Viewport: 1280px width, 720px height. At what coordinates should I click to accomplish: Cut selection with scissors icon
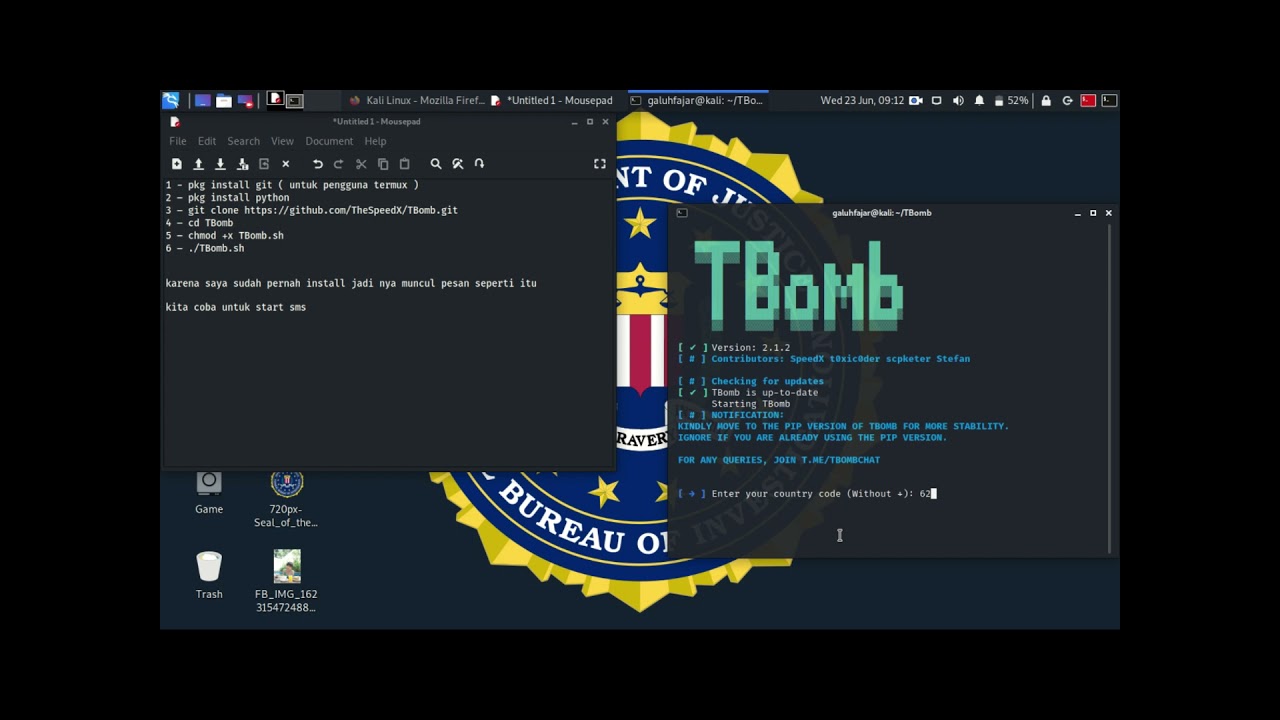pos(361,164)
